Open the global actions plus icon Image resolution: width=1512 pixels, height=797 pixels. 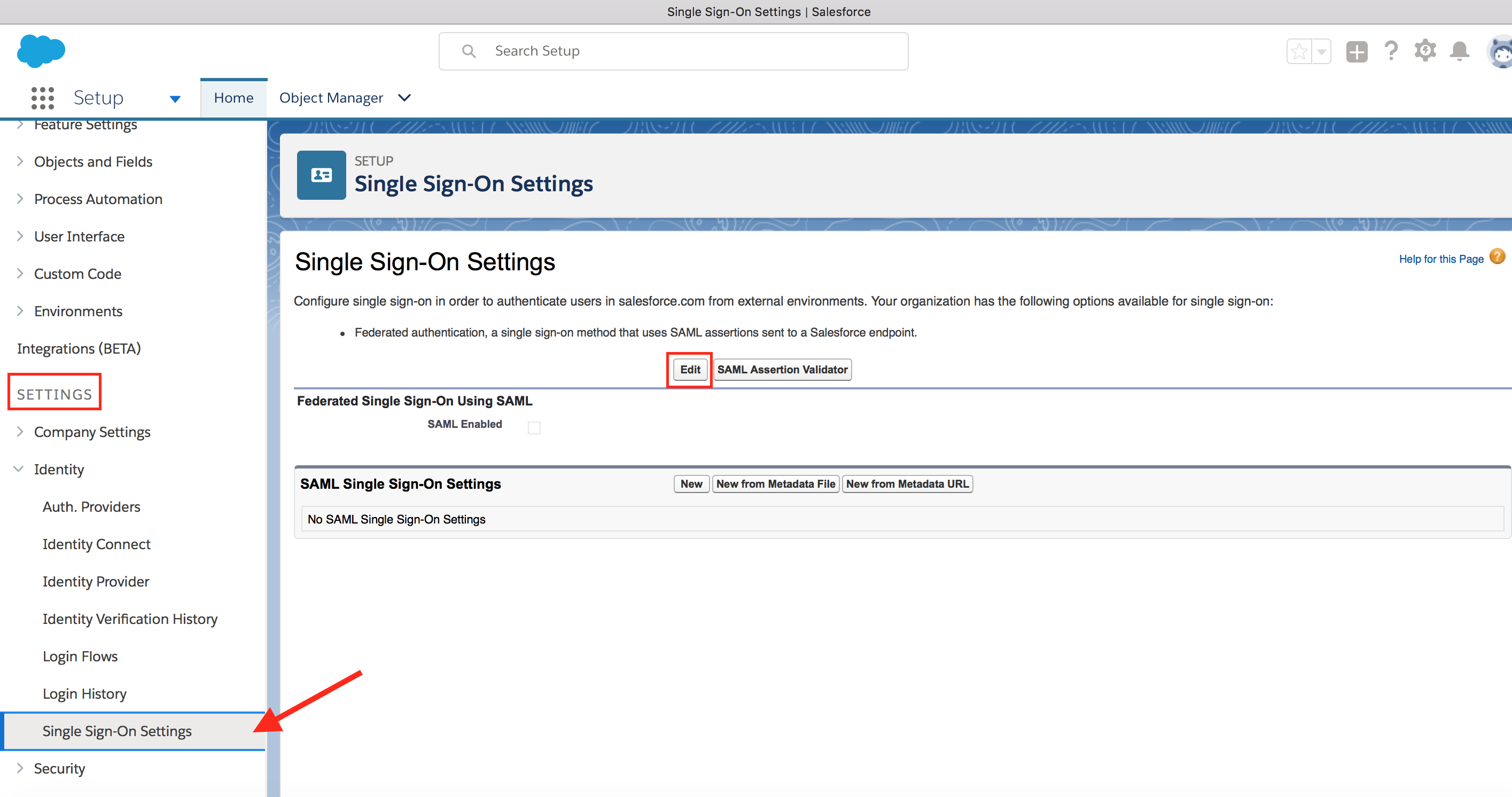1357,52
